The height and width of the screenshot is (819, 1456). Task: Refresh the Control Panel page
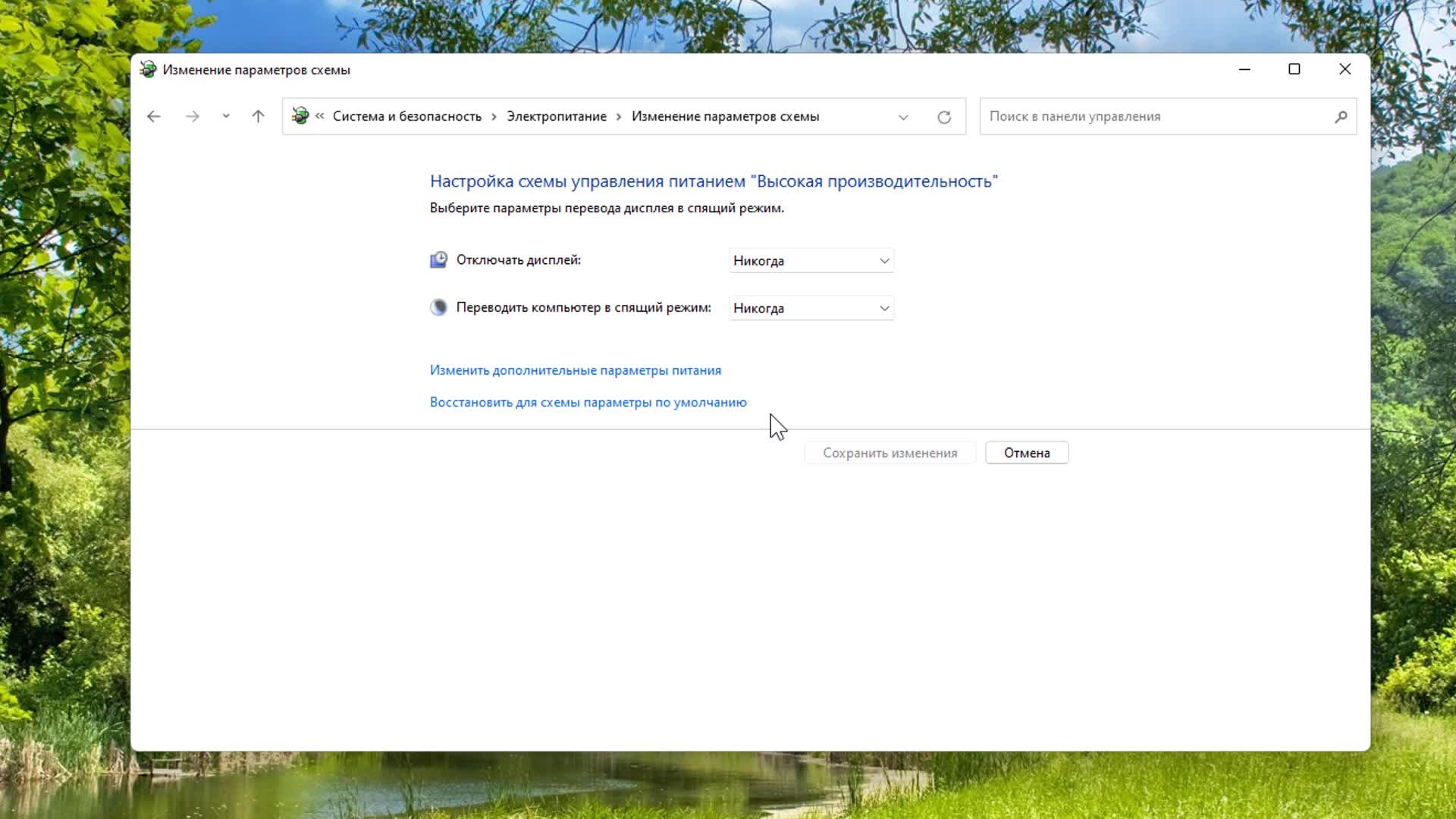[944, 117]
